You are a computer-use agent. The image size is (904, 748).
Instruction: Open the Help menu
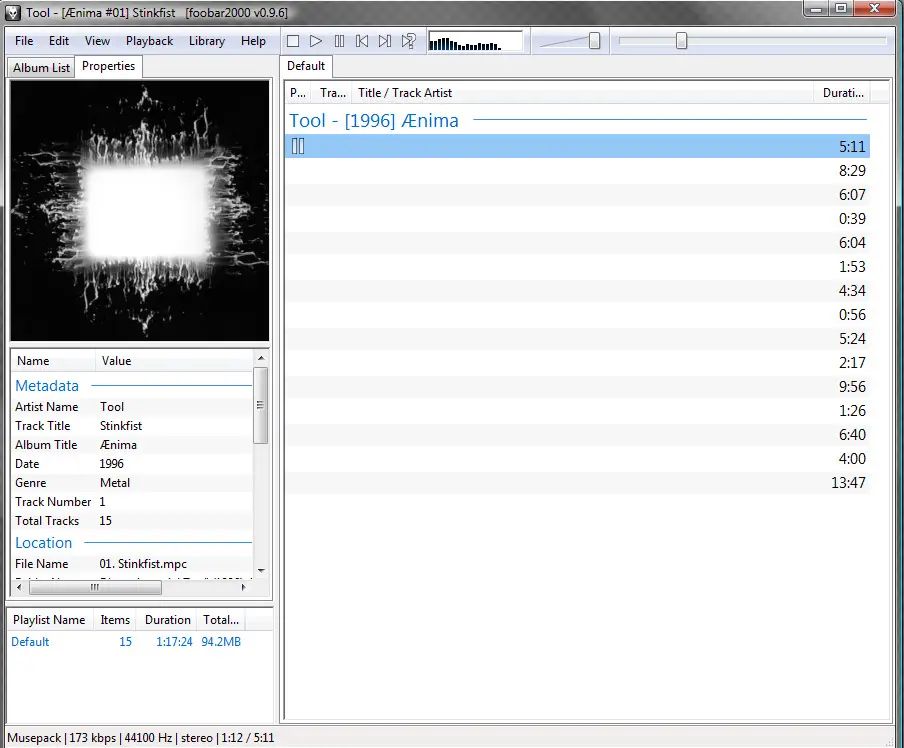(253, 41)
